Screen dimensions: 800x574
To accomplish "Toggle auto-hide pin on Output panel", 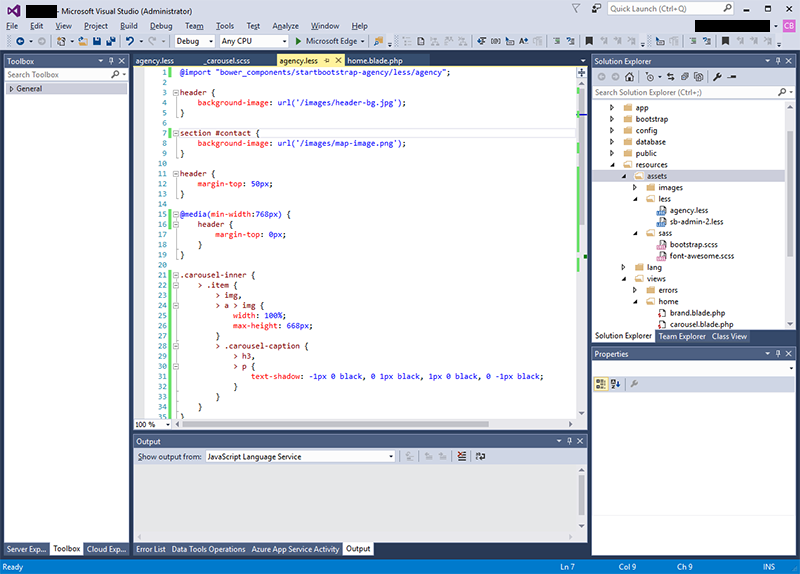I will pos(569,441).
